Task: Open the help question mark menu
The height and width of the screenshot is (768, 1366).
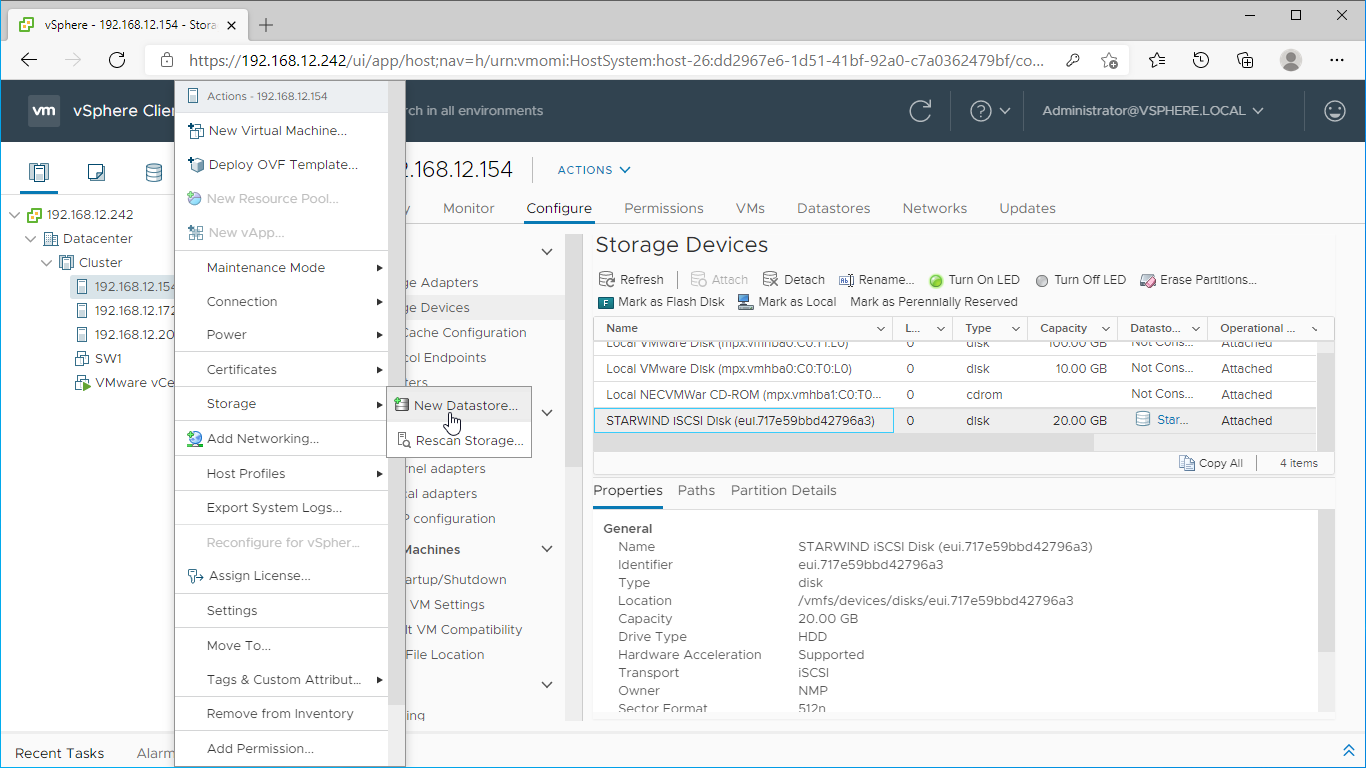Action: [x=990, y=111]
